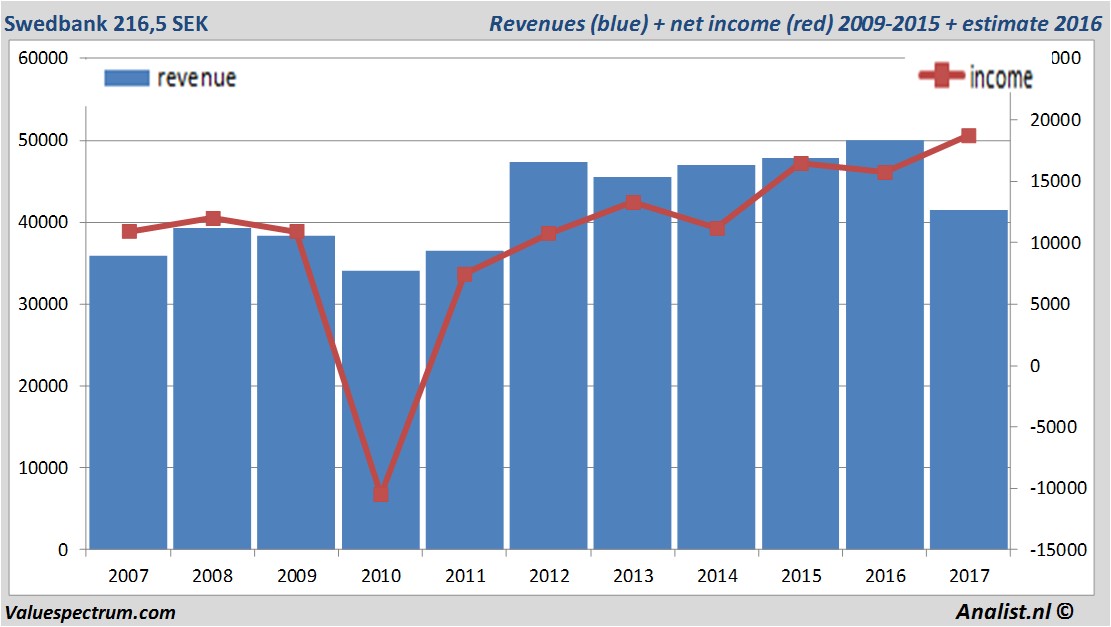Click the 2017 x-axis label
This screenshot has height=627, width=1111.
969,575
